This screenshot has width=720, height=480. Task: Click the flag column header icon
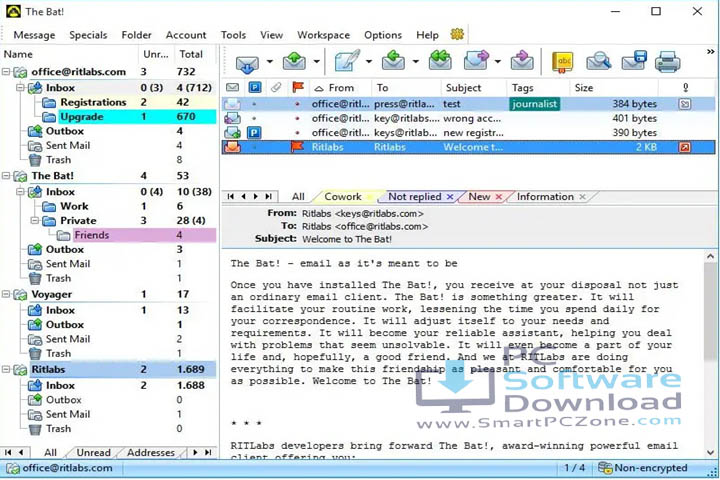[298, 87]
